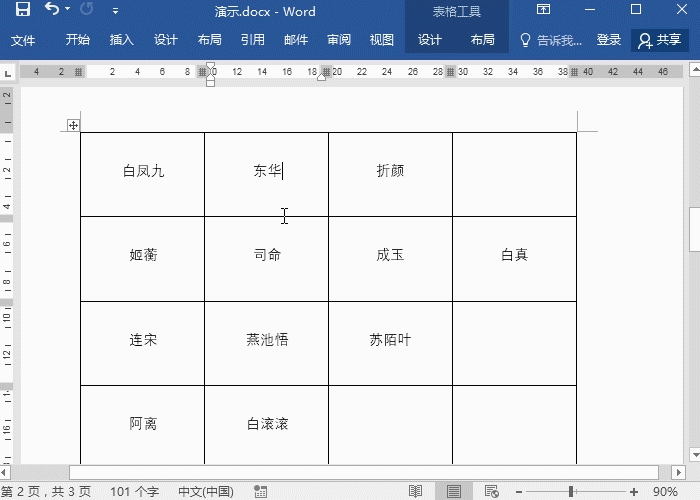The image size is (700, 500).
Task: Click the cell containing 阿离
Action: 142,425
